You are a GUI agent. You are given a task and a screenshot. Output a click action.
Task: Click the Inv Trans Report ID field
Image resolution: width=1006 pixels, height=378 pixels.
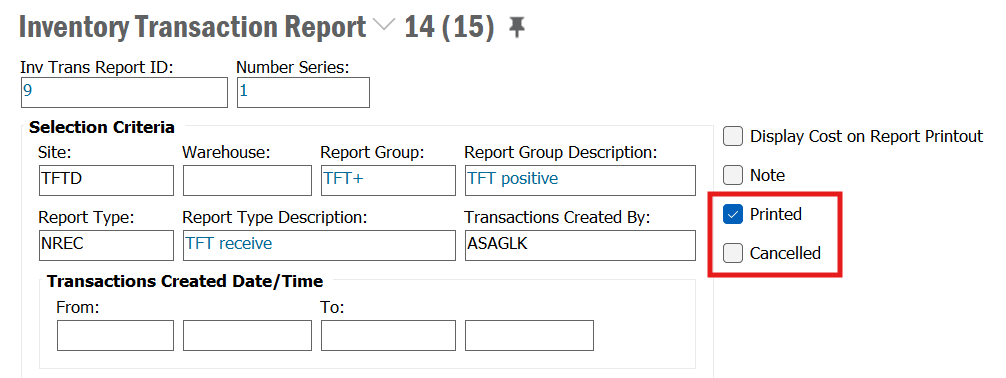click(x=124, y=92)
